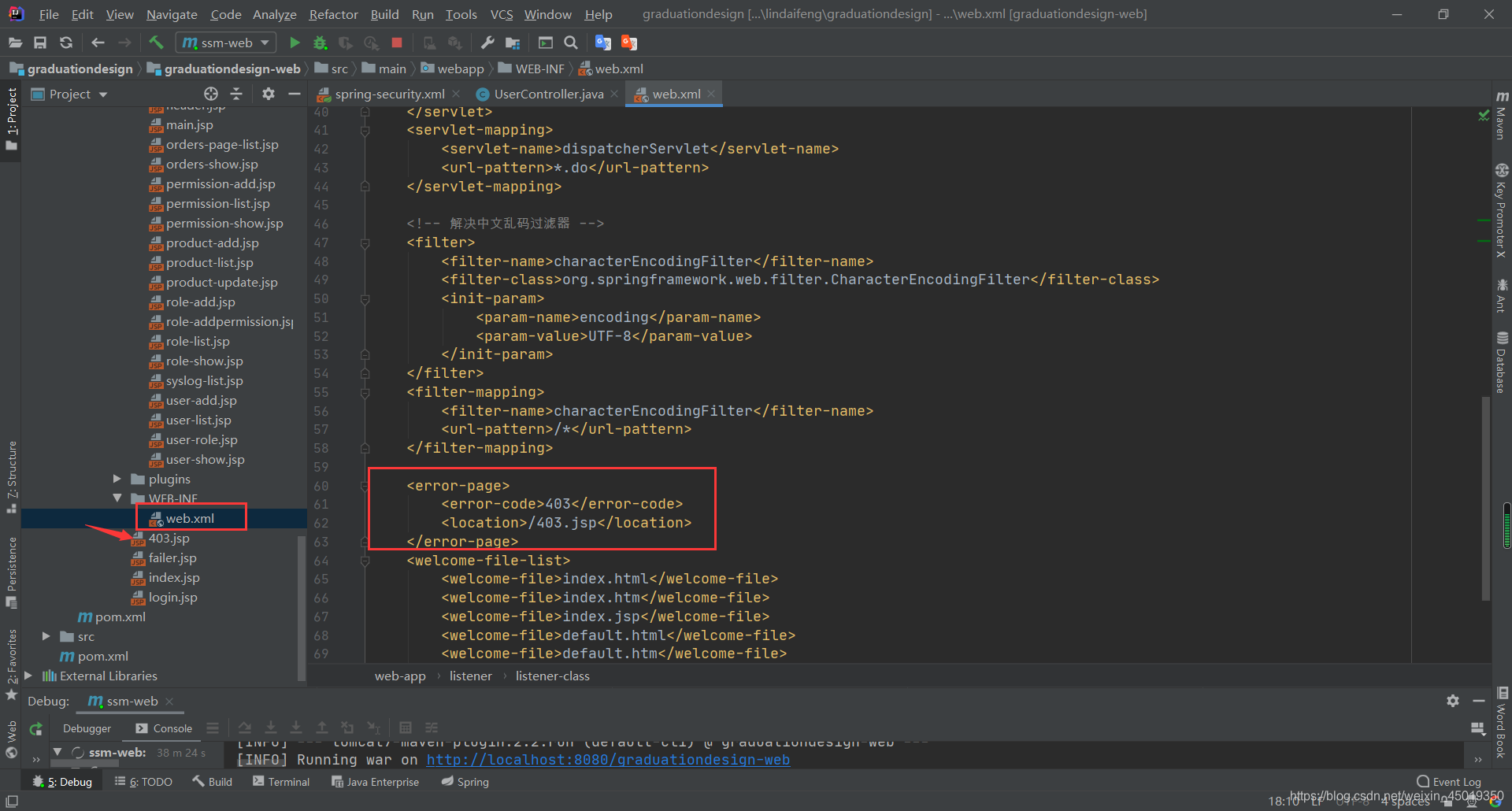This screenshot has width=1512, height=811.
Task: Click the Synchronize refresh icon
Action: coord(66,43)
